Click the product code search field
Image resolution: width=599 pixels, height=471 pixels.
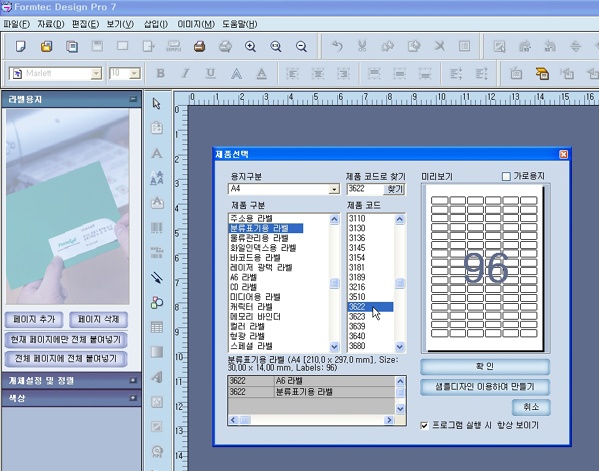click(x=365, y=189)
